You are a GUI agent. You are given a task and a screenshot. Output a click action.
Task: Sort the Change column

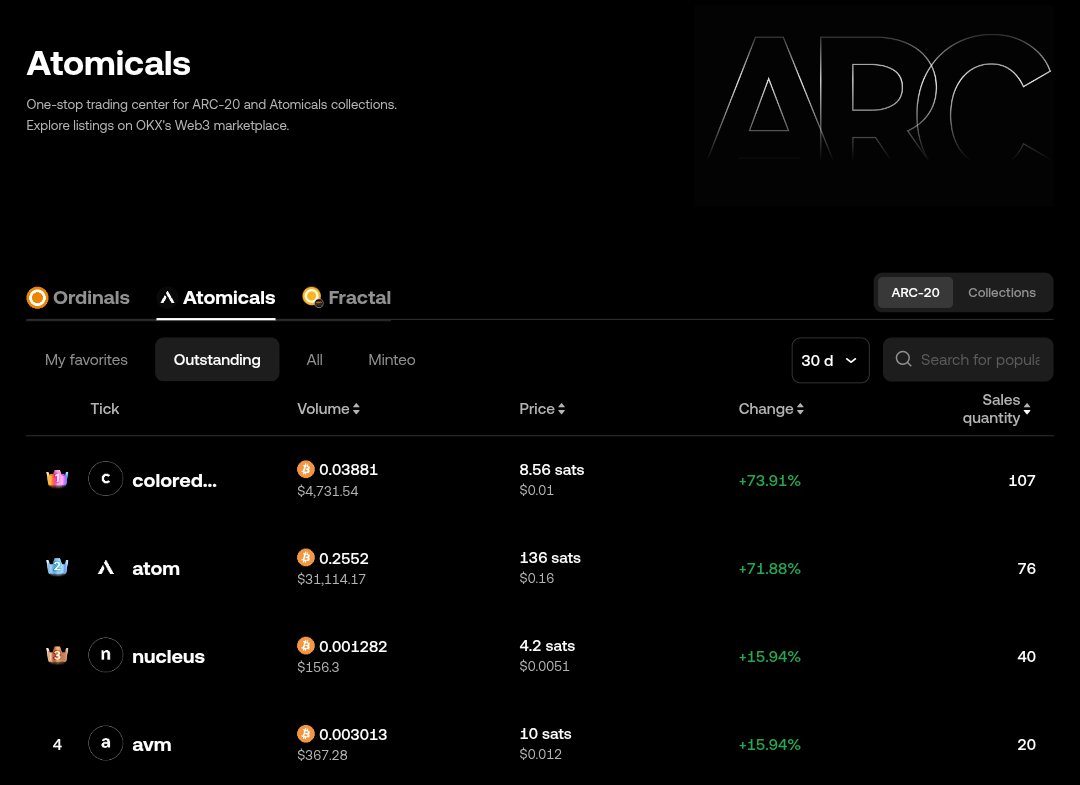(x=800, y=408)
